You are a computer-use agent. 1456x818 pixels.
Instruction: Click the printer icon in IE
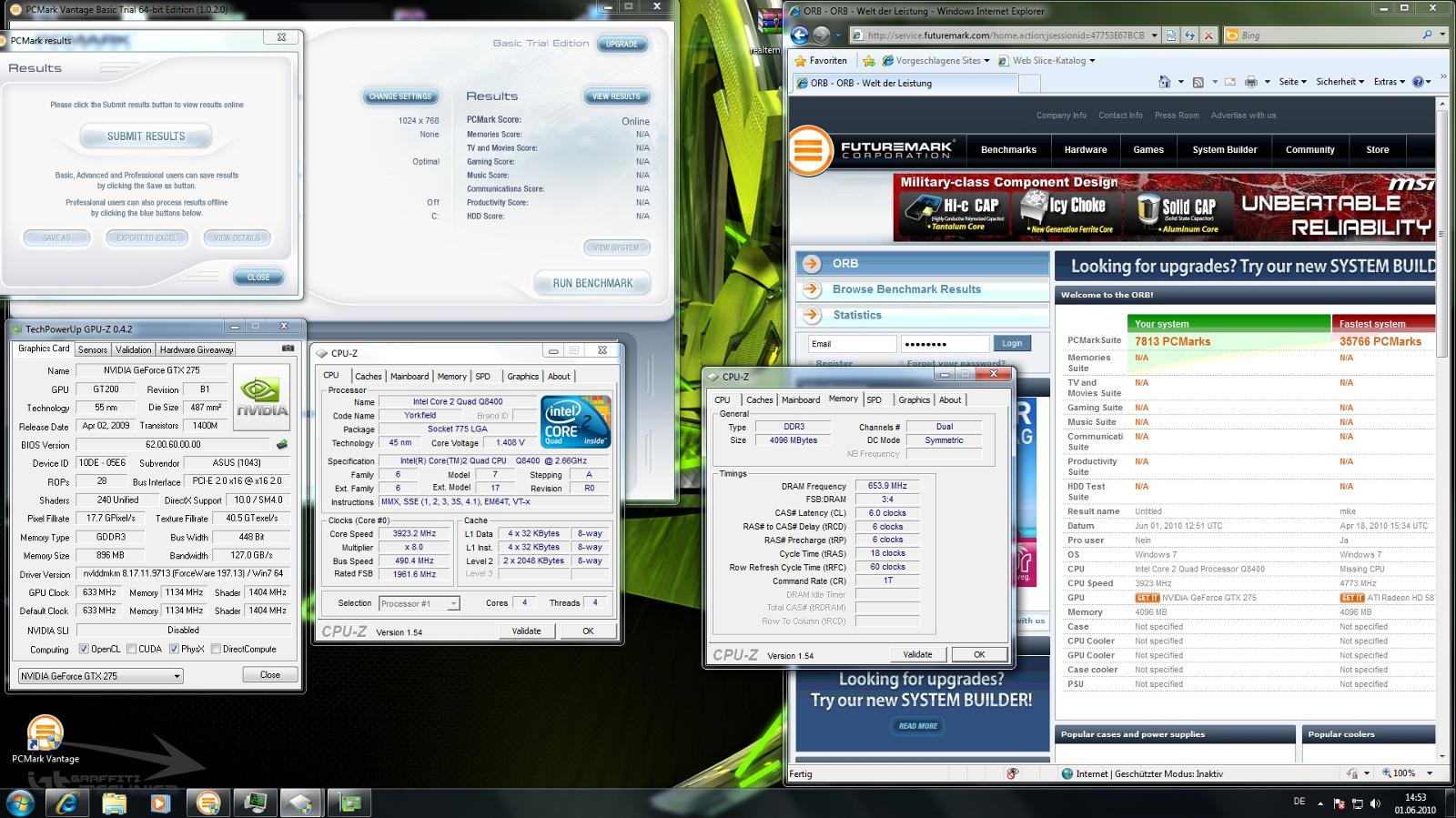point(1251,82)
